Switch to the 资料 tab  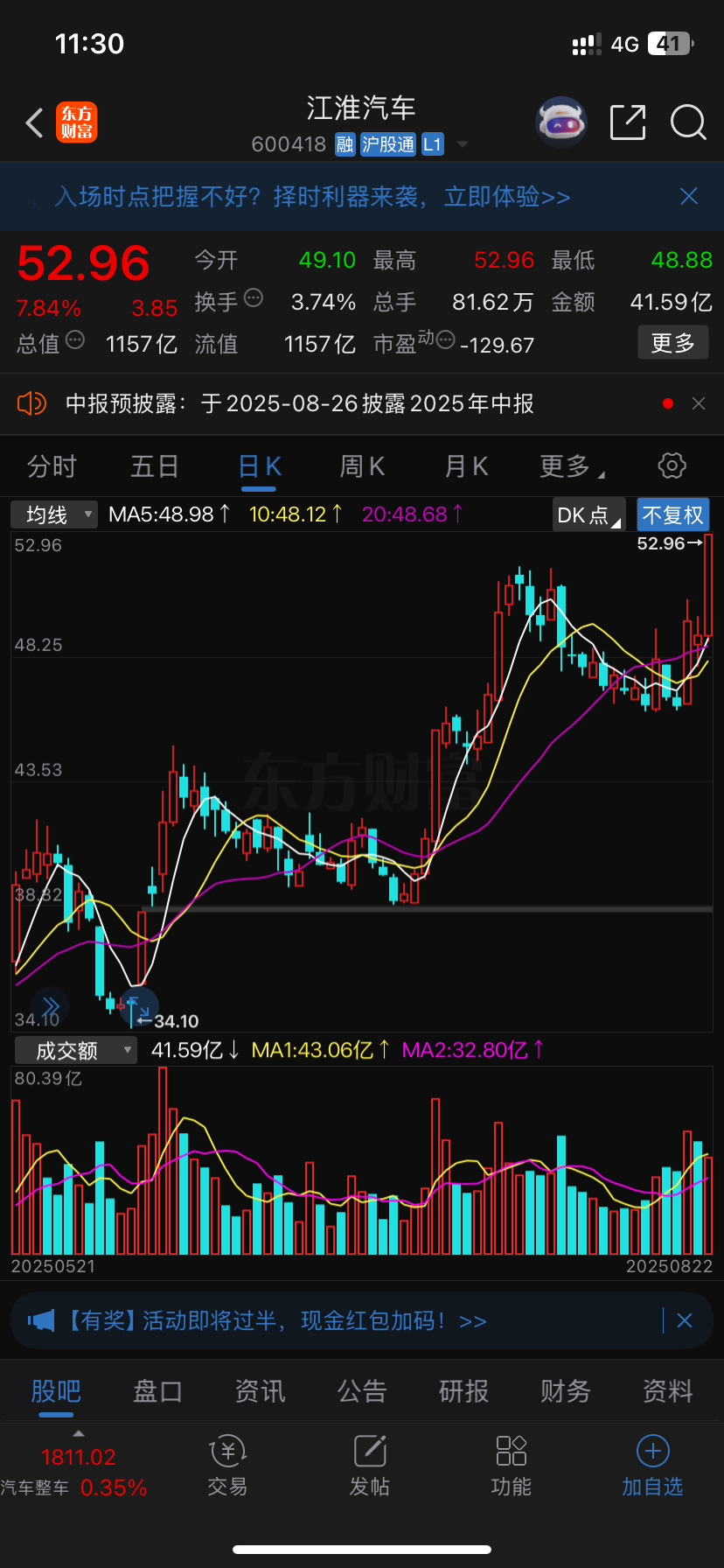point(668,1391)
